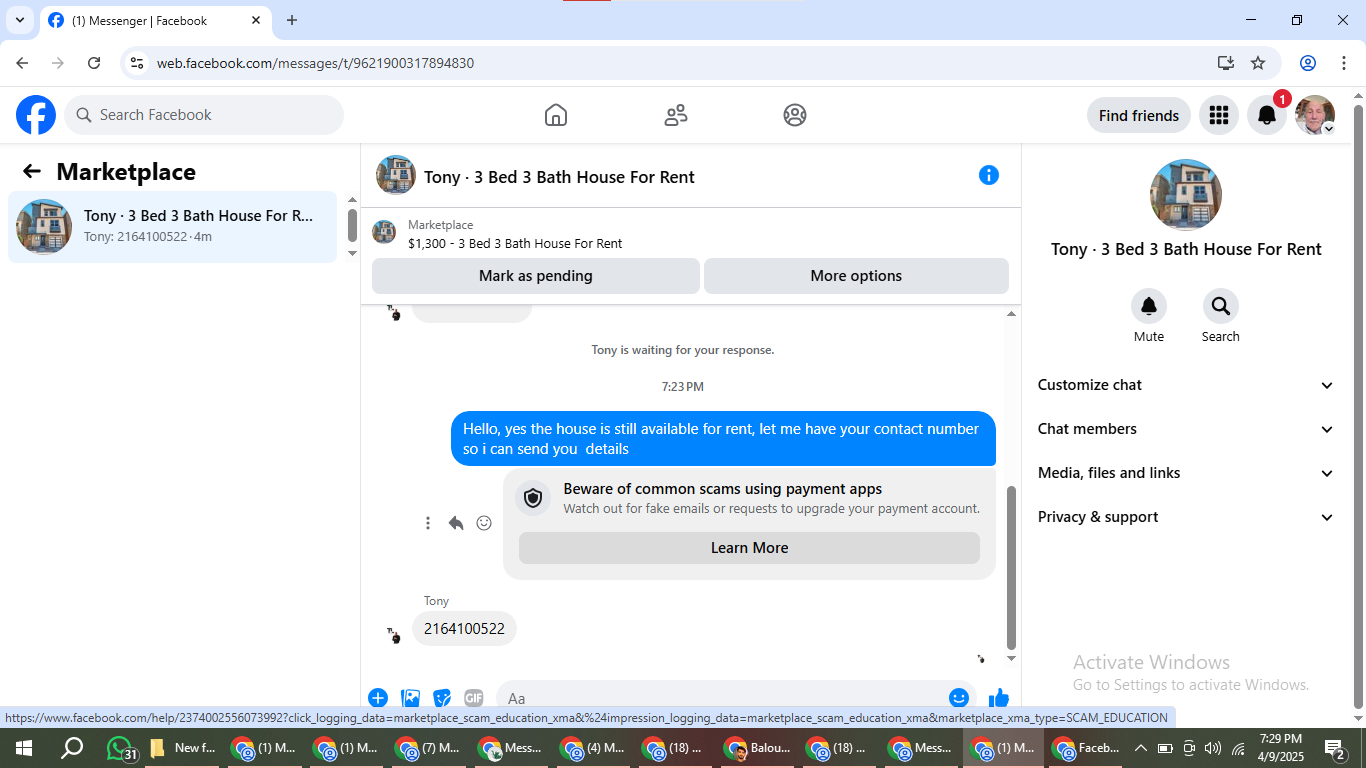View site information icon in address bar
Viewport: 1366px width, 768px height.
point(138,63)
